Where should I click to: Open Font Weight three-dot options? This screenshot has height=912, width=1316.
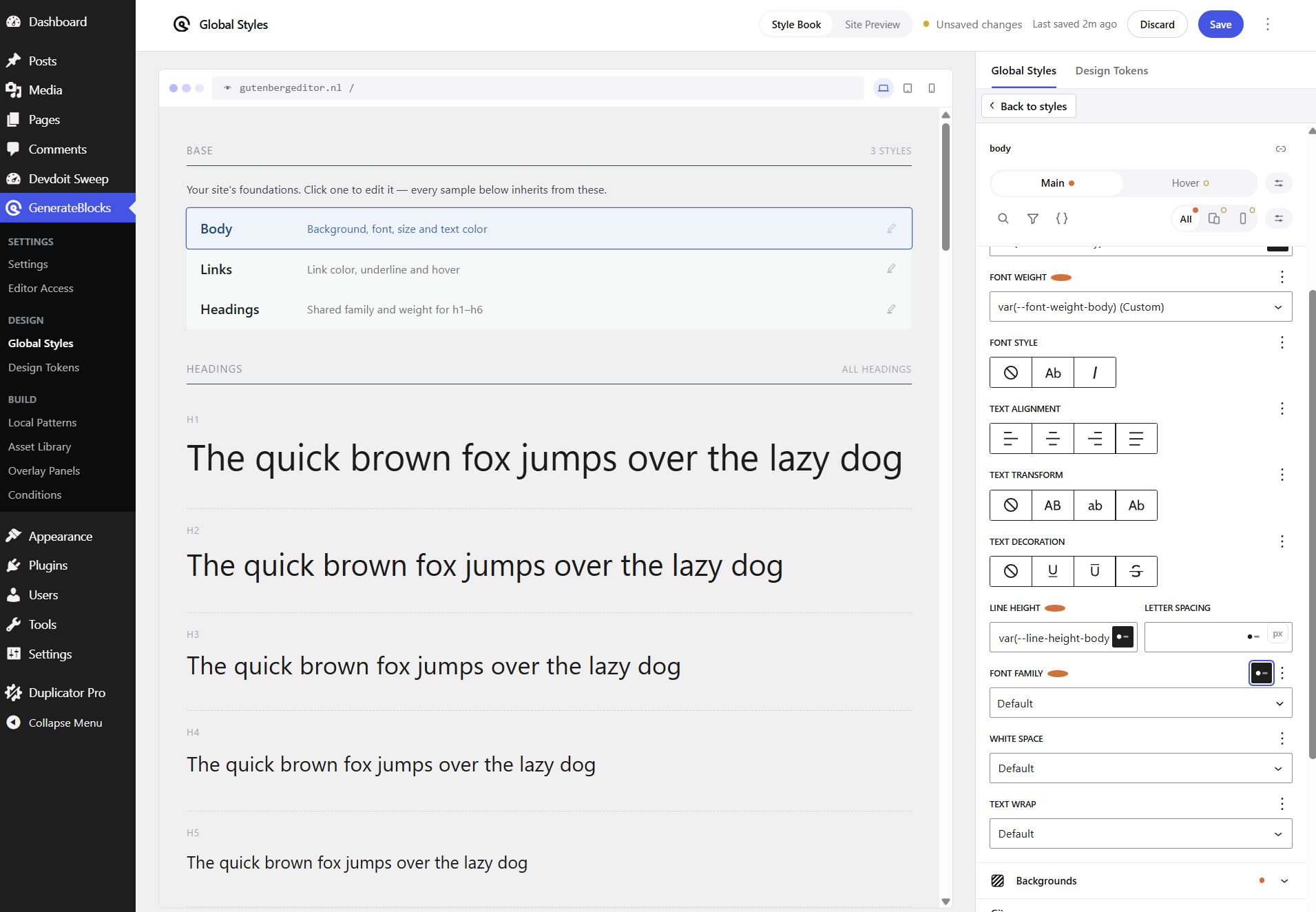pyautogui.click(x=1282, y=277)
